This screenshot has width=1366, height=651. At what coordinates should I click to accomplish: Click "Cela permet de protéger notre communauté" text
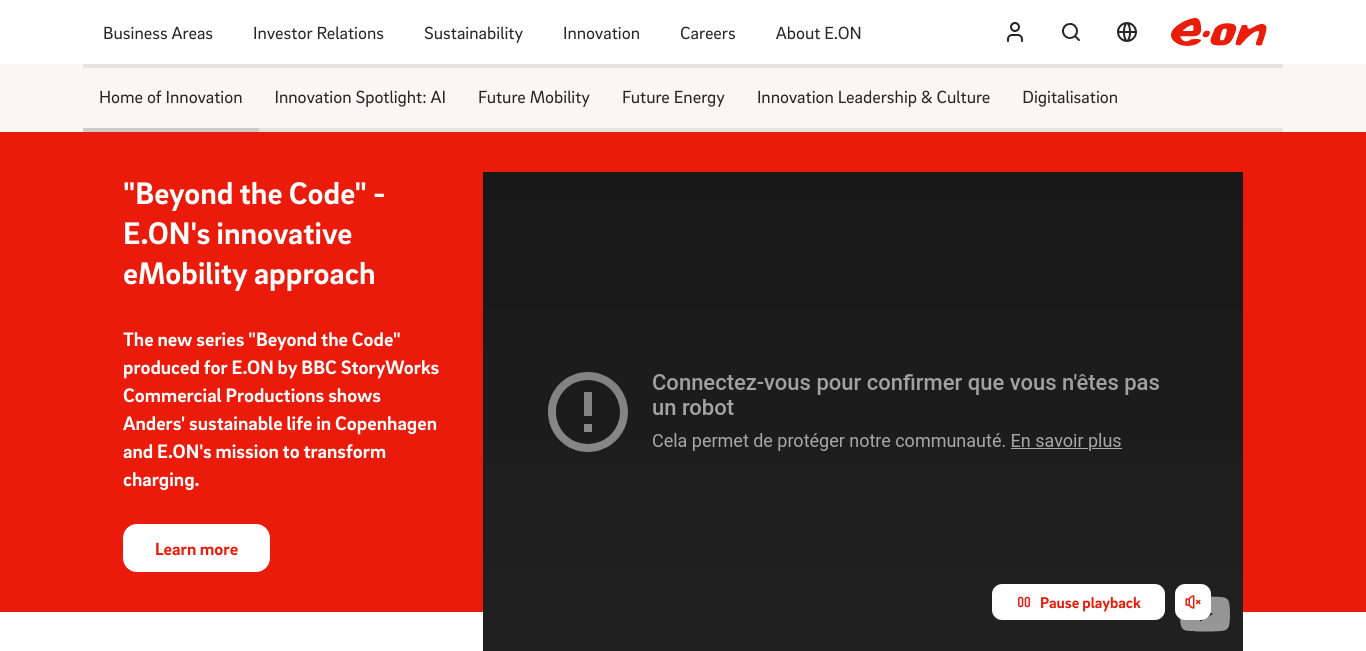(829, 441)
